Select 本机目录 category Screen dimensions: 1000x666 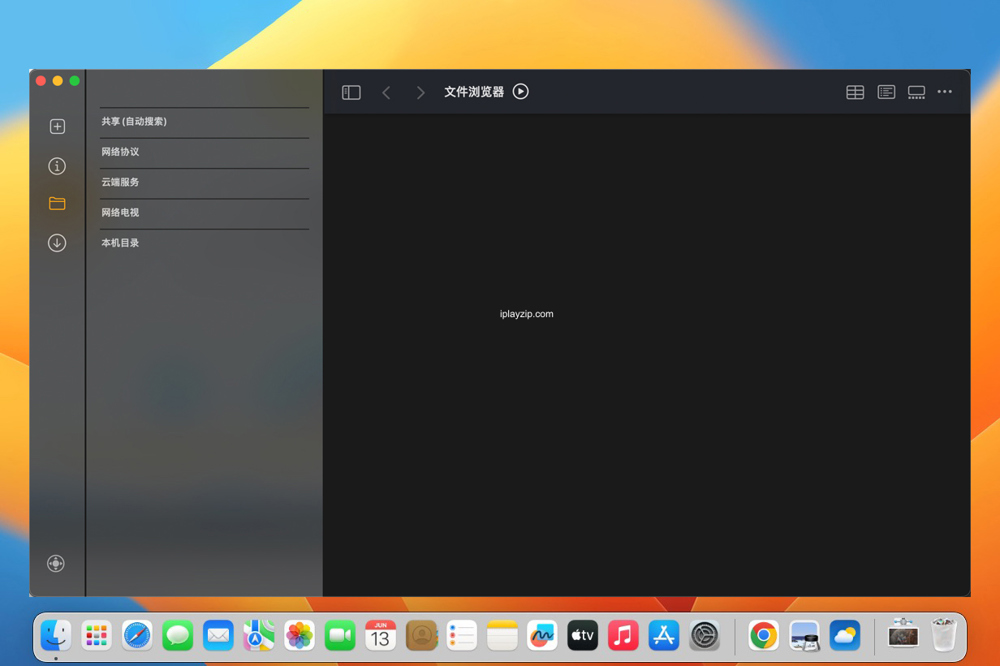click(x=204, y=243)
